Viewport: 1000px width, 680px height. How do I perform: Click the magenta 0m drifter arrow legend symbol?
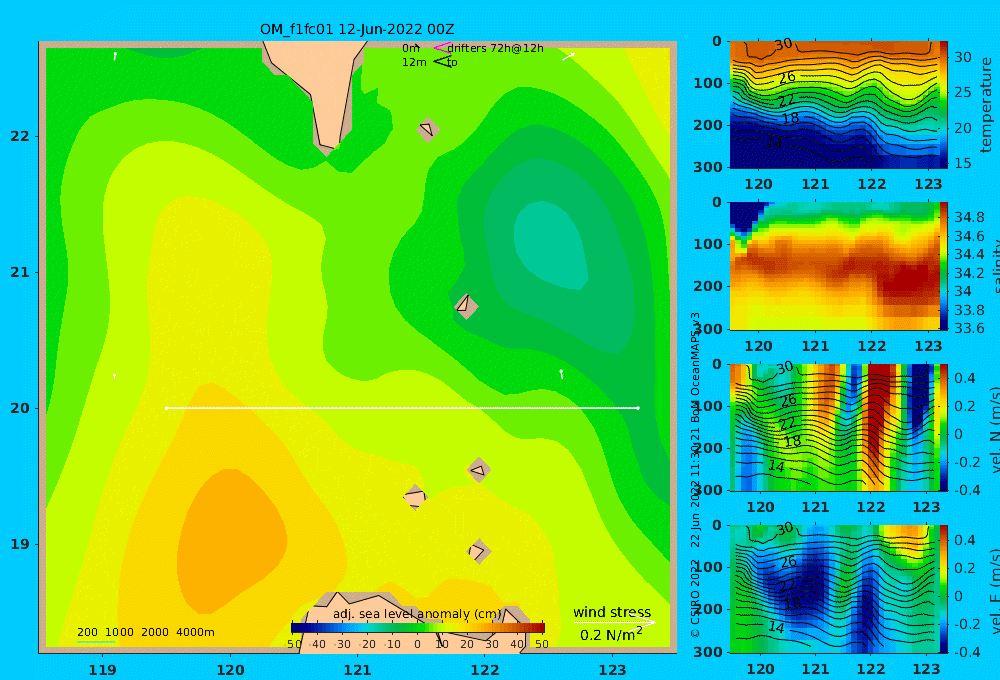click(x=441, y=47)
